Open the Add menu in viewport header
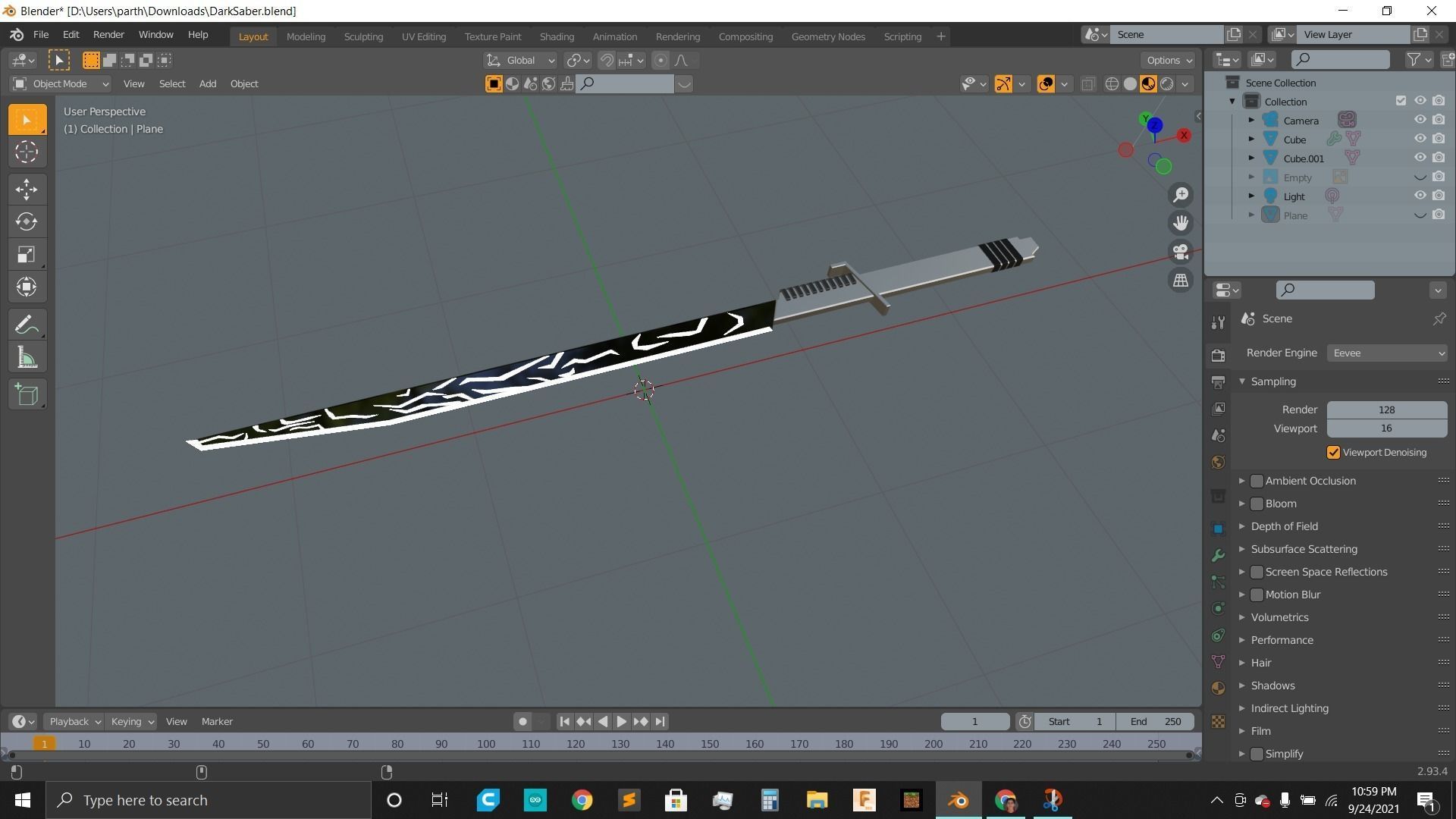 207,84
